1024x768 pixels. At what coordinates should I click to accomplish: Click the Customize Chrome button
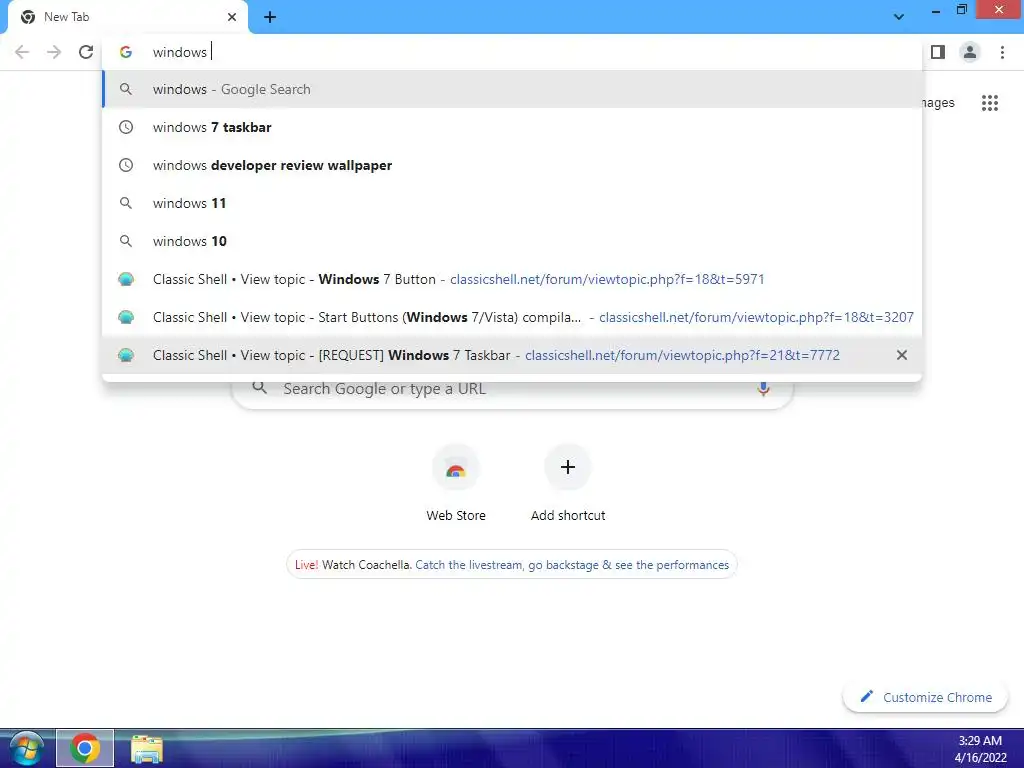[x=925, y=697]
